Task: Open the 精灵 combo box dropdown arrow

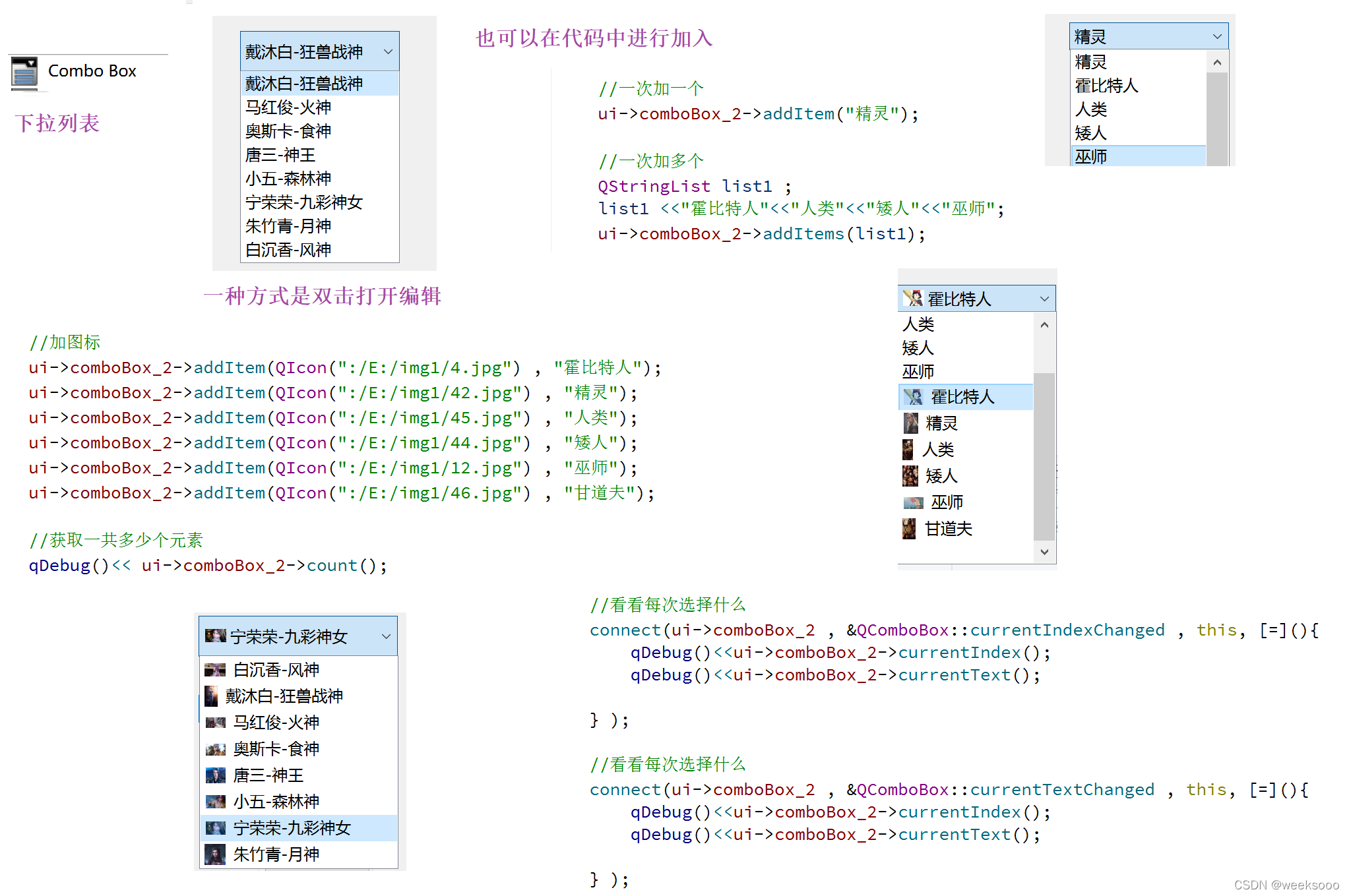Action: click(x=1217, y=37)
